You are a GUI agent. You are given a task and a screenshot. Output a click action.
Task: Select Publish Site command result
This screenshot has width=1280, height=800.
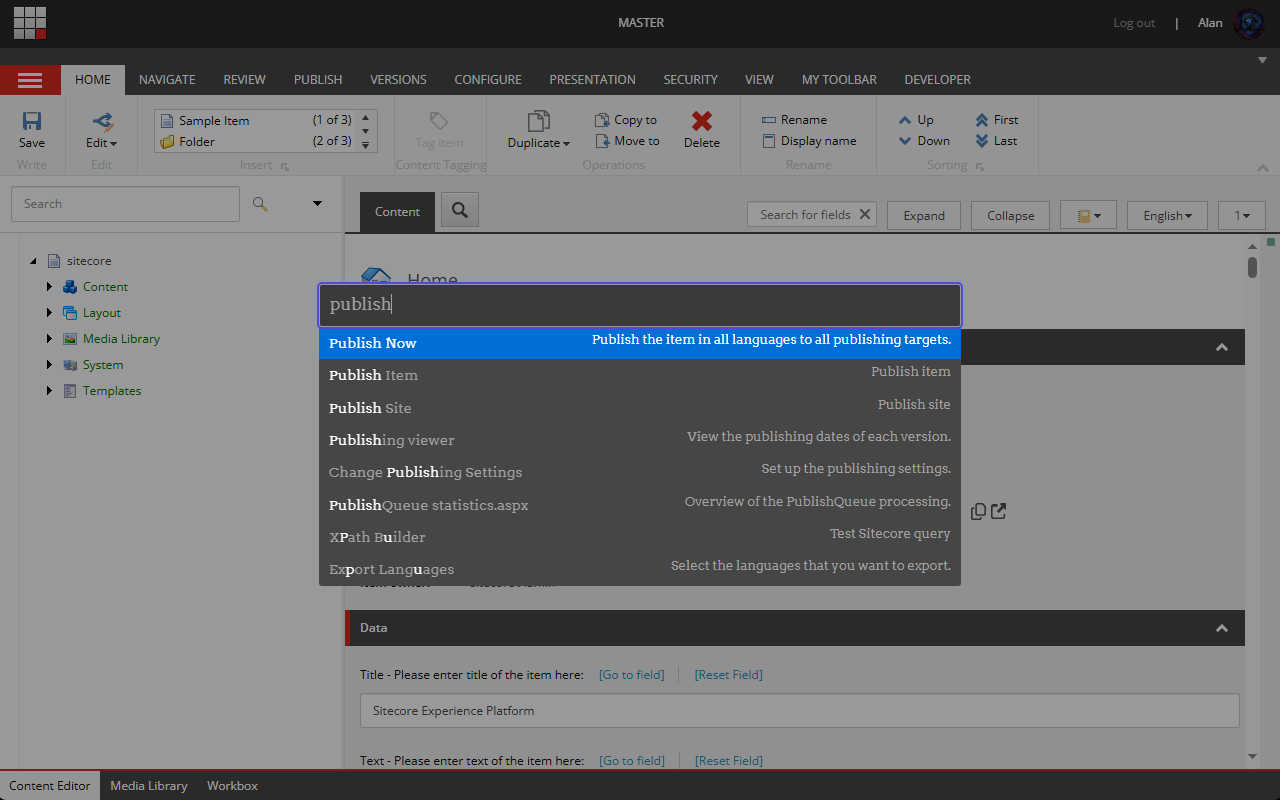[x=640, y=408]
